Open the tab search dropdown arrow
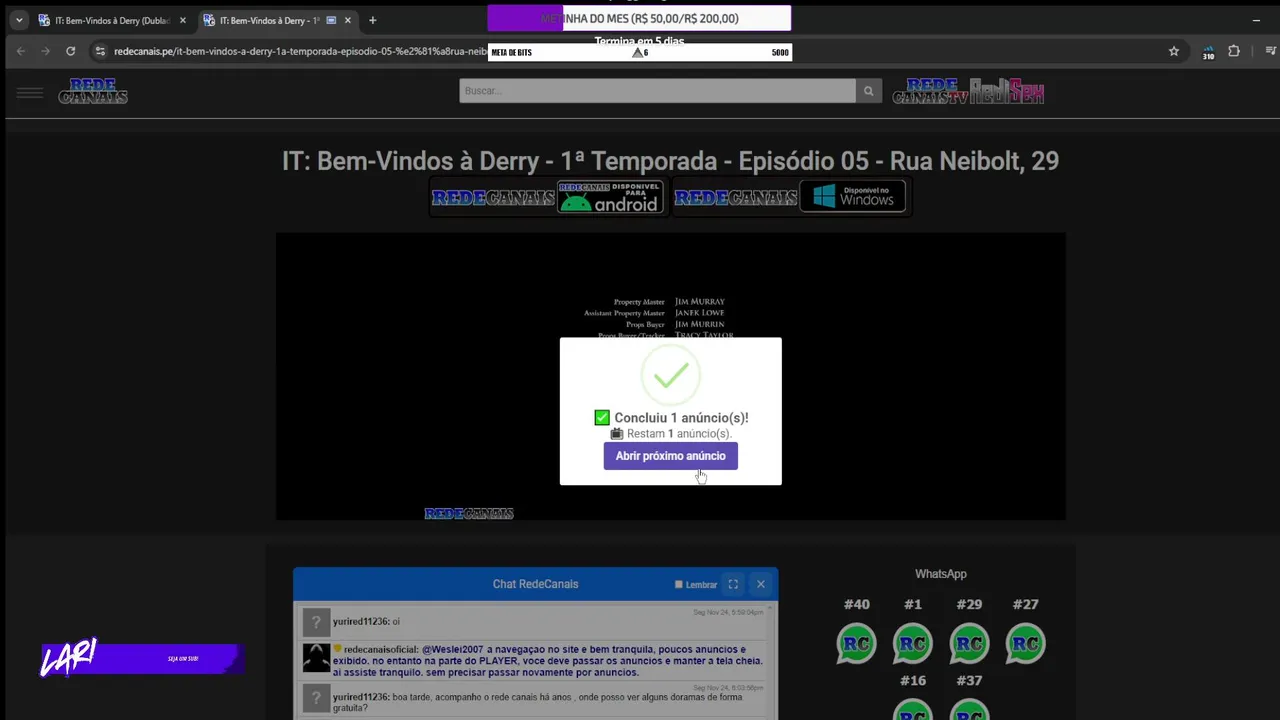1280x720 pixels. pos(18,20)
